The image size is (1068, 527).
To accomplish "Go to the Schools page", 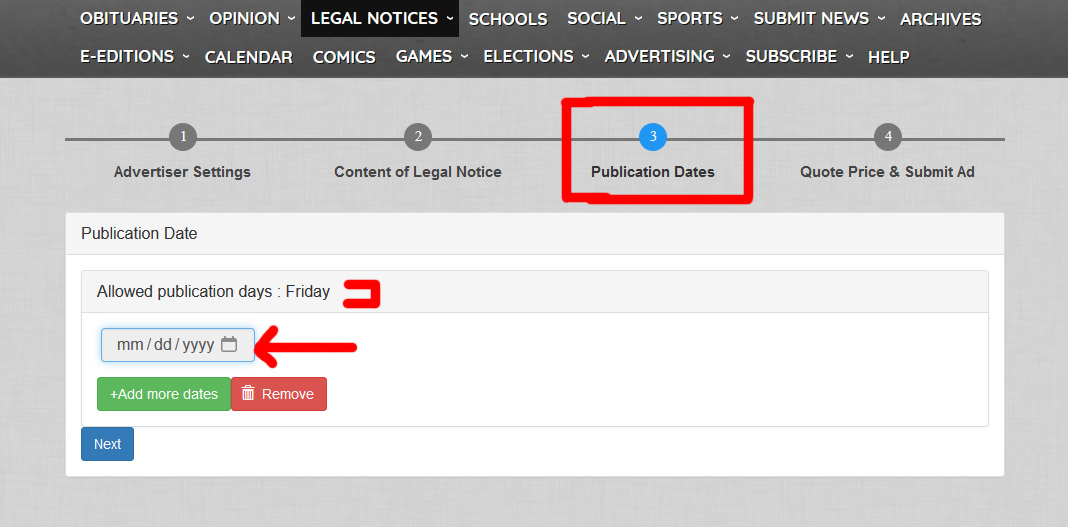I will tap(508, 19).
